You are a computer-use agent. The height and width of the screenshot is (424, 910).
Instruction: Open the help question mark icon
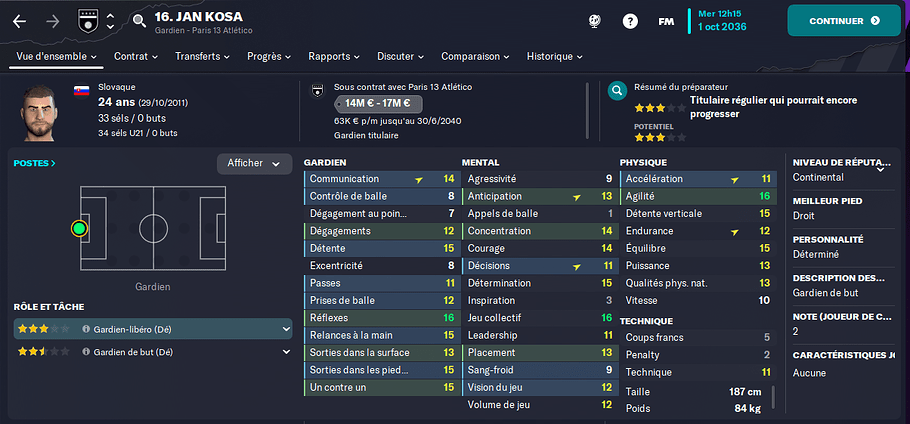pyautogui.click(x=630, y=21)
